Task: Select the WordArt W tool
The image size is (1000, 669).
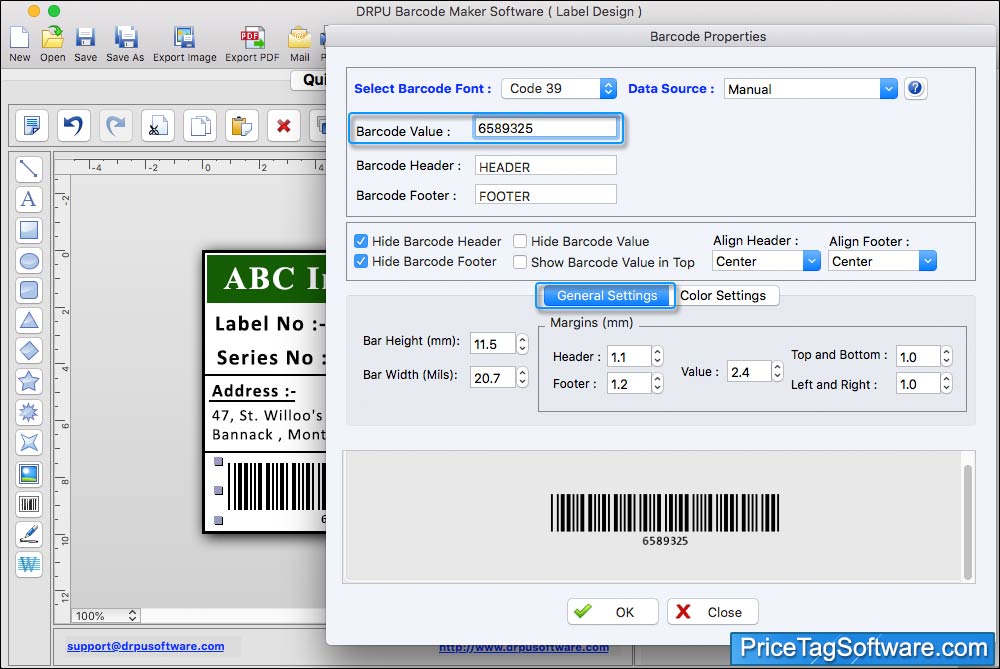Action: [x=29, y=564]
